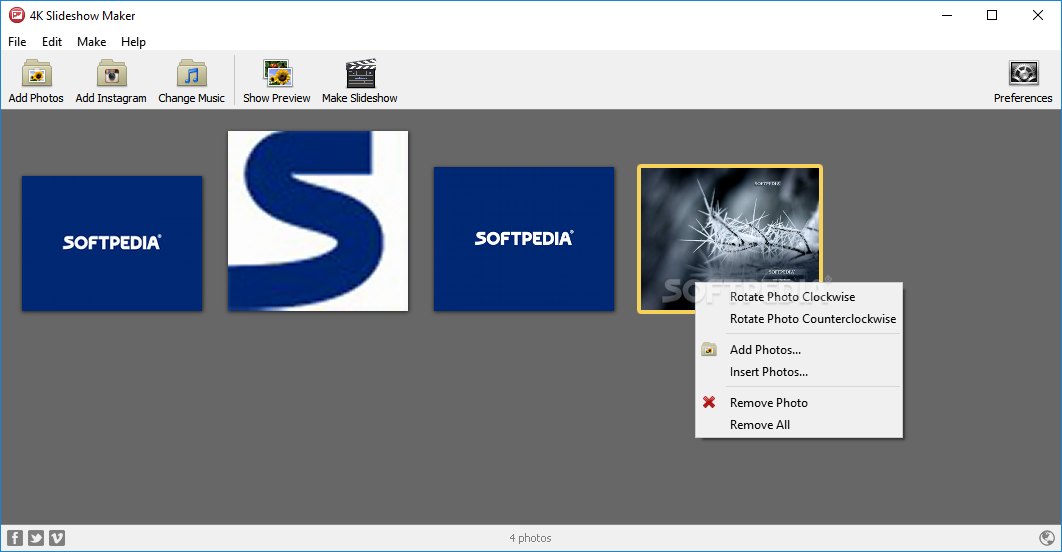Open the Facebook icon in status bar
The image size is (1062, 552).
tap(15, 538)
